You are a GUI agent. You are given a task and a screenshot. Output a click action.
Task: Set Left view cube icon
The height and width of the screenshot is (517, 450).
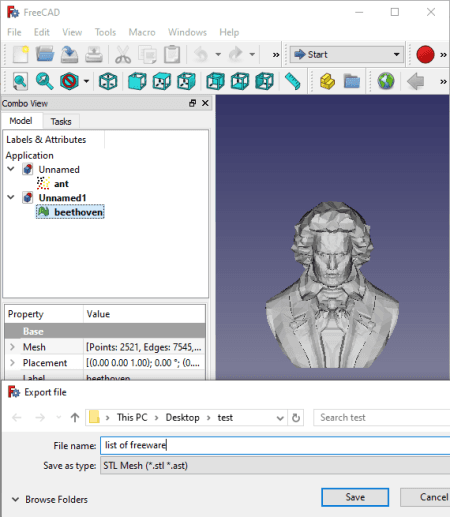[x=264, y=82]
